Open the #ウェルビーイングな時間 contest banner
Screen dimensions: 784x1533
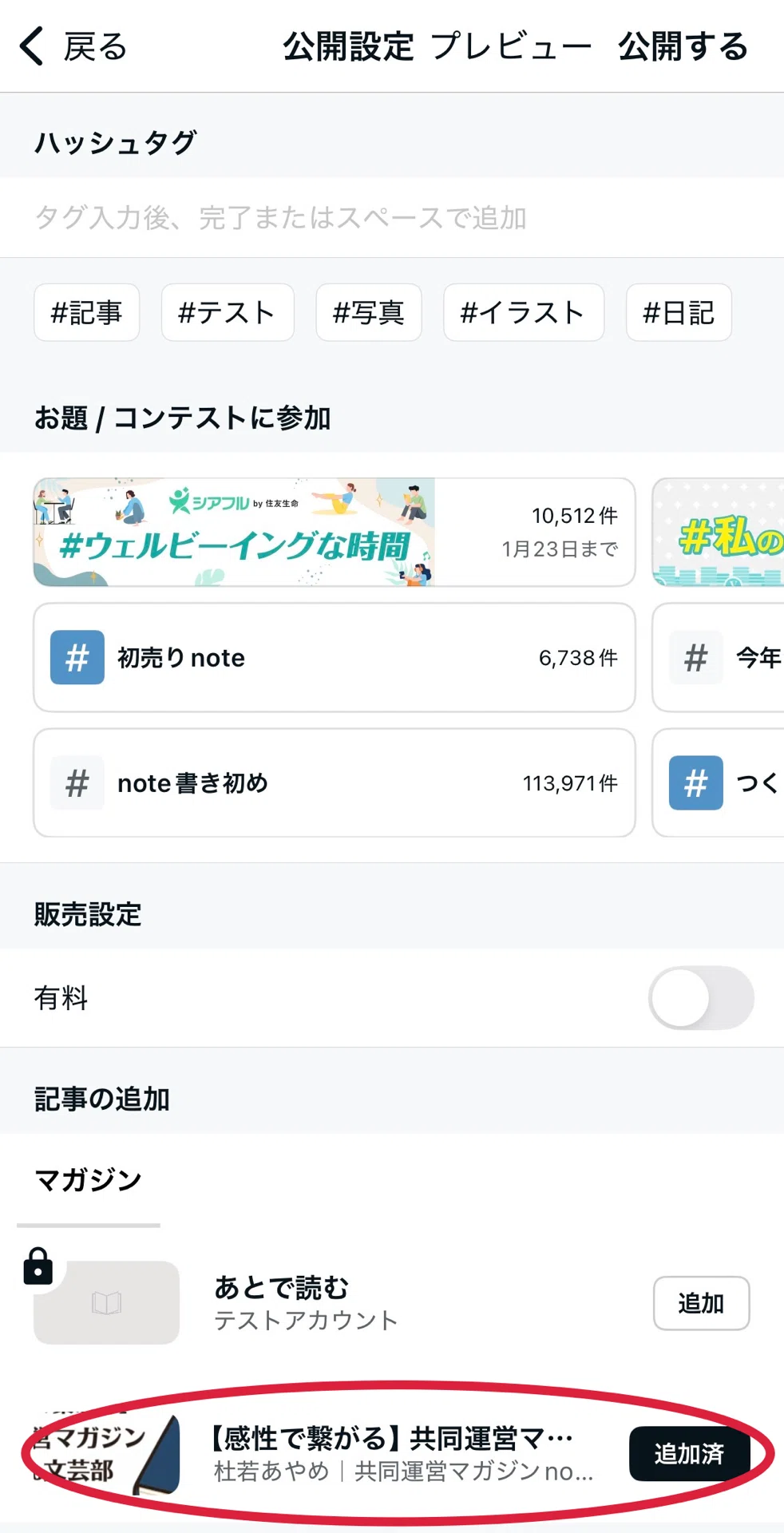[x=335, y=532]
